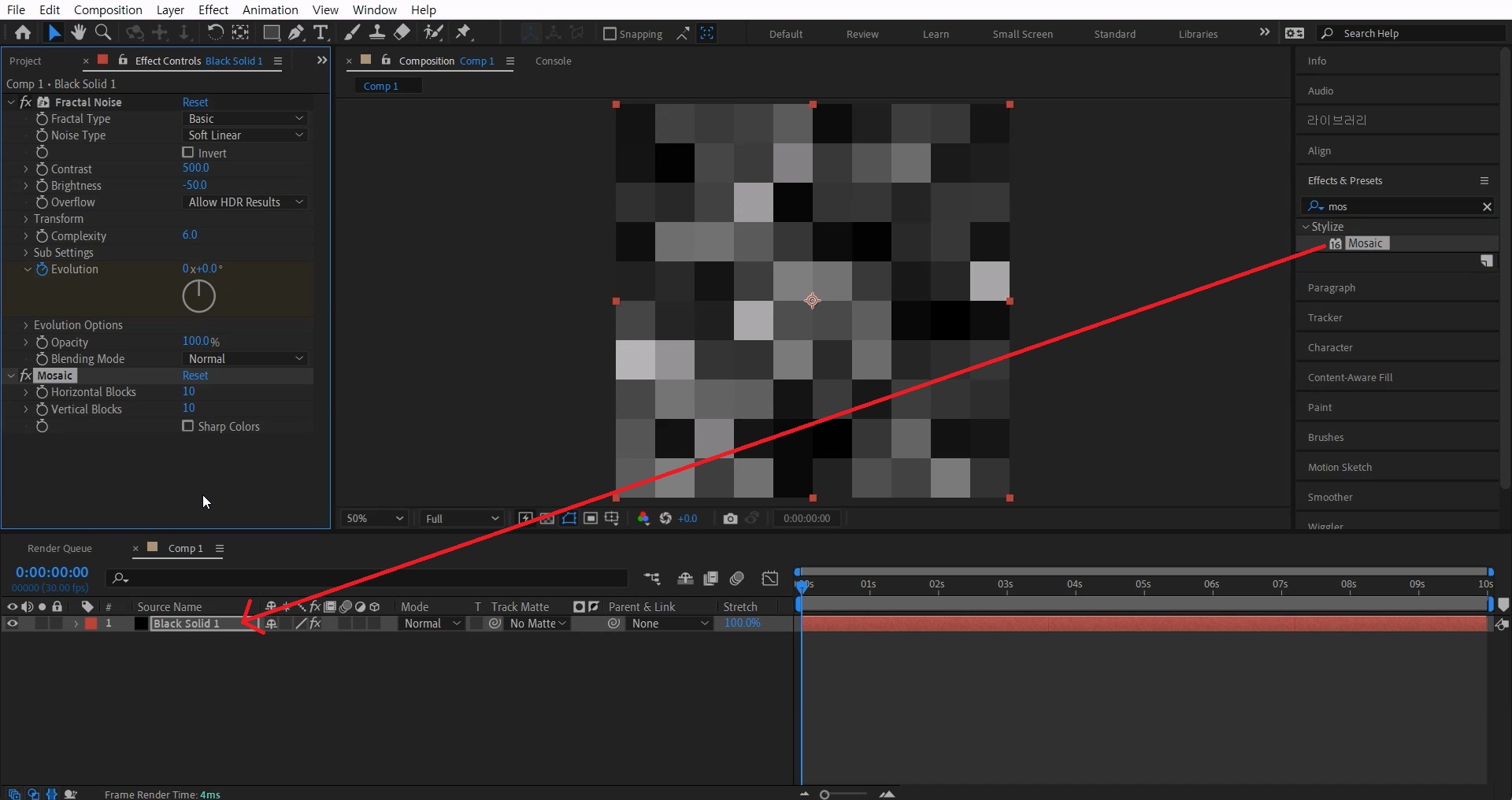This screenshot has height=800, width=1512.
Task: Hide Black Solid 1 layer with eye
Action: click(12, 624)
